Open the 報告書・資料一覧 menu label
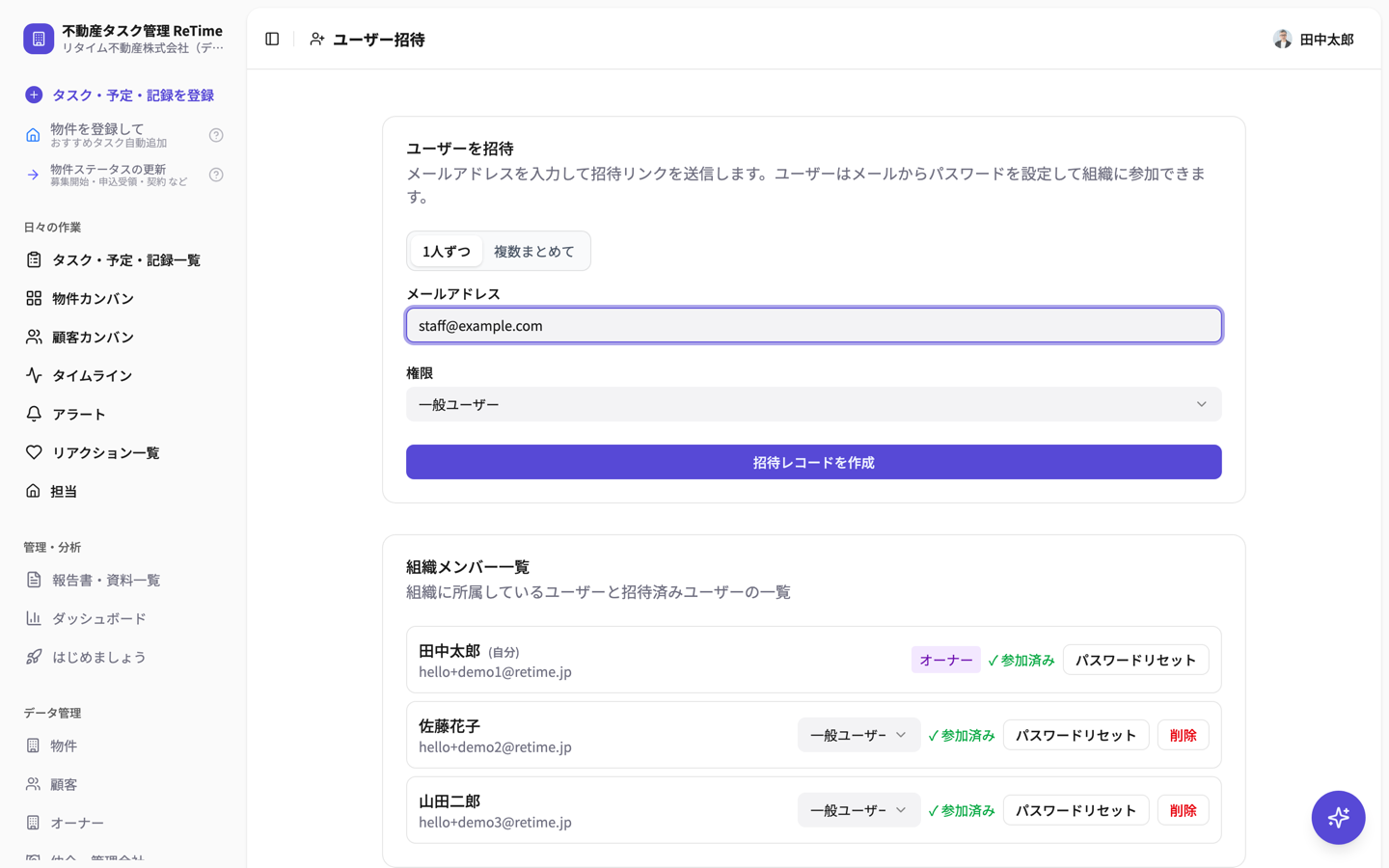 click(x=106, y=580)
